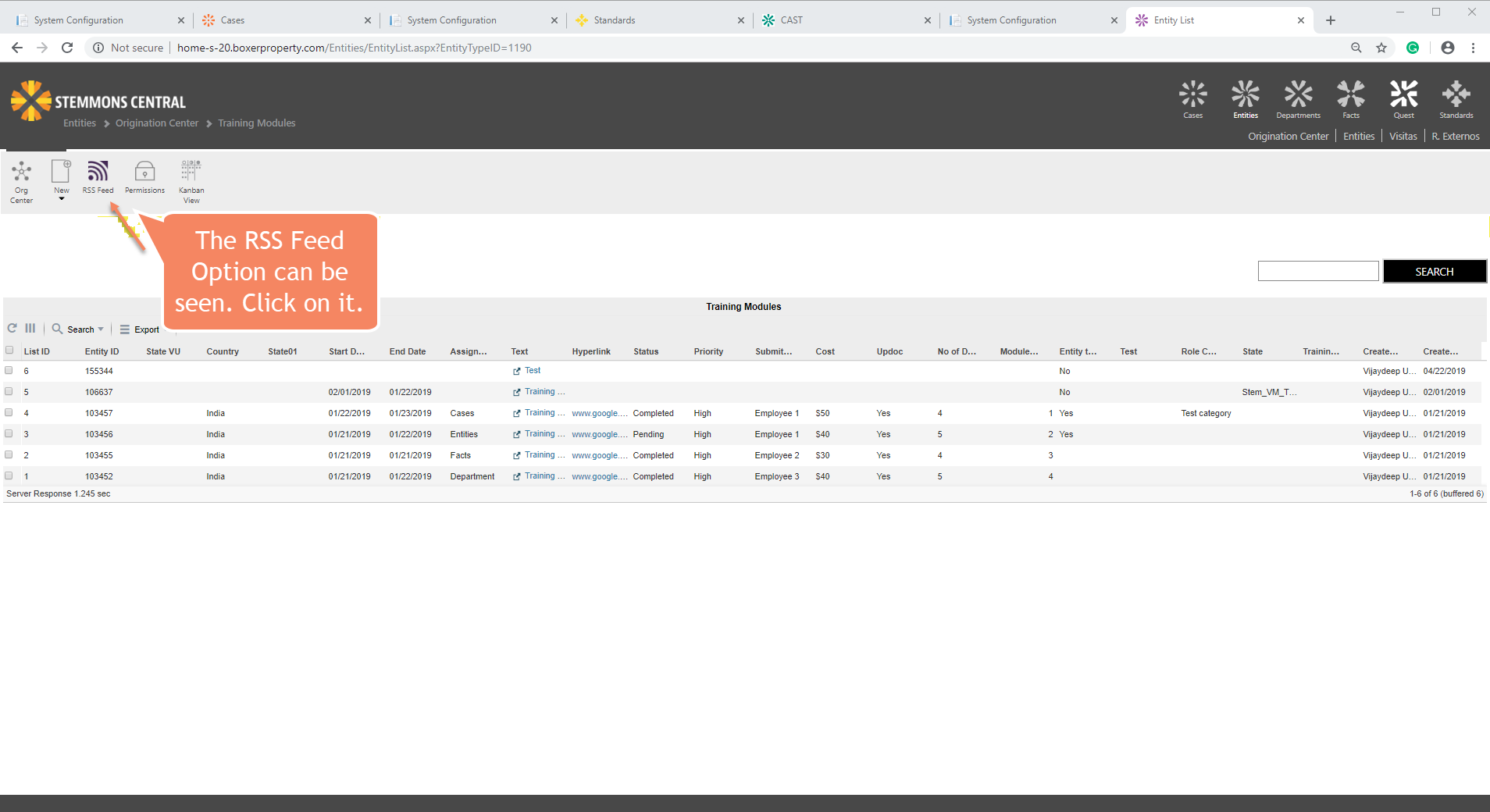The width and height of the screenshot is (1490, 812).
Task: Close the Entity List browser tab
Action: pos(1300,20)
